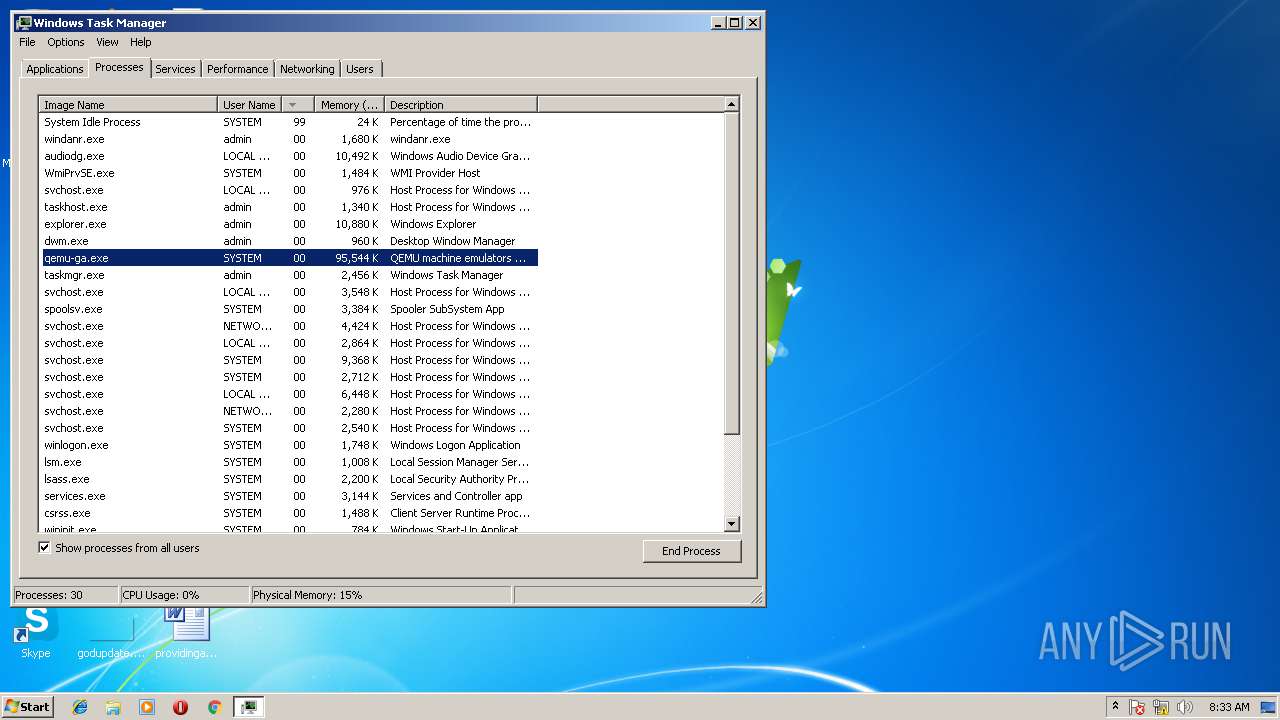Open the View menu
This screenshot has width=1280, height=720.
point(107,42)
